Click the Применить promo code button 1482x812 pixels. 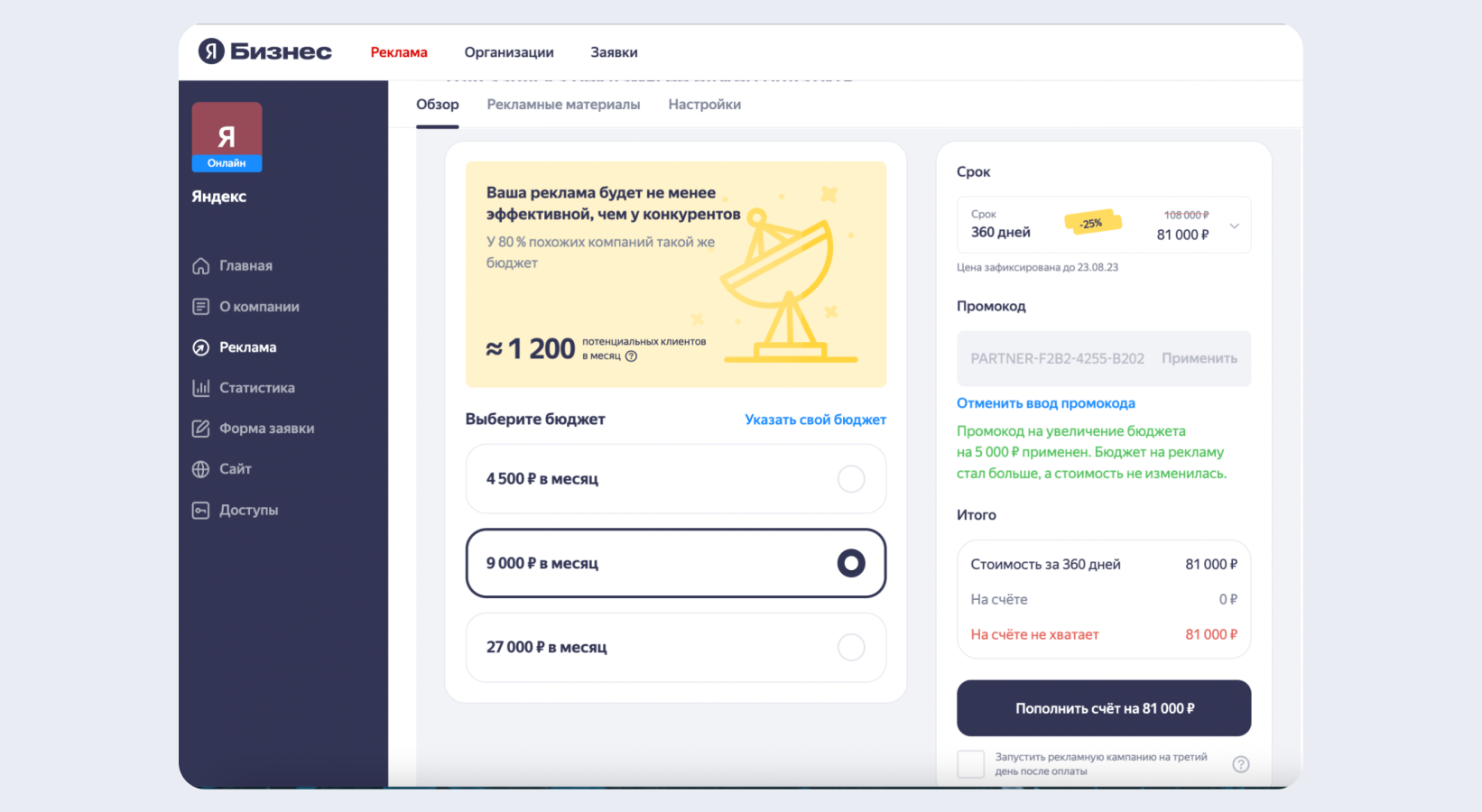(1199, 358)
